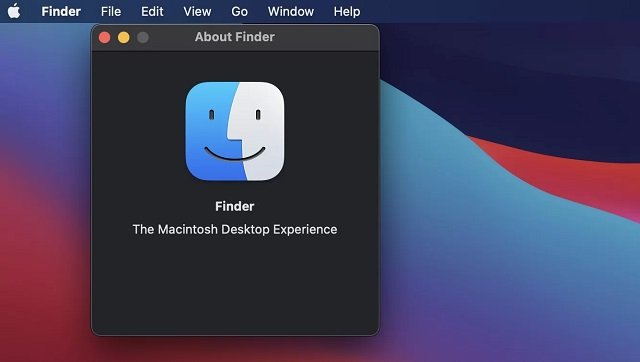Open the Finder menu in menu bar
The height and width of the screenshot is (362, 640).
tap(61, 11)
